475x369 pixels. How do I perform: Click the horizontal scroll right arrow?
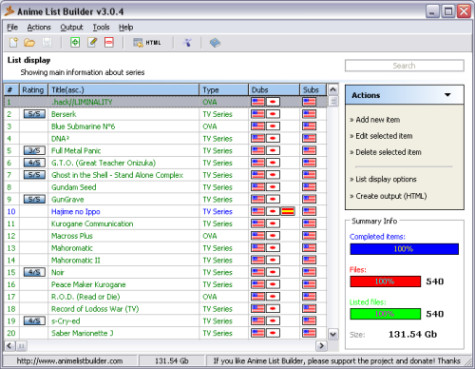(x=321, y=346)
